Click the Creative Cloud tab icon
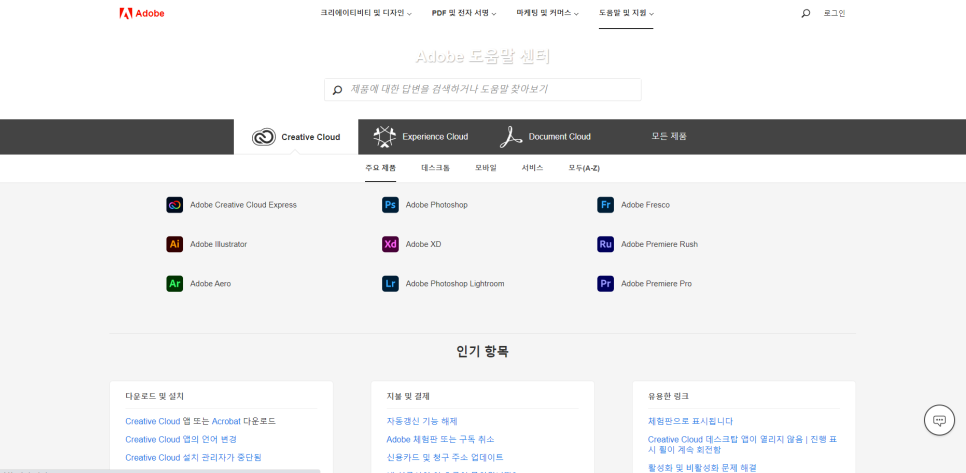The width and height of the screenshot is (966, 473). coord(264,137)
